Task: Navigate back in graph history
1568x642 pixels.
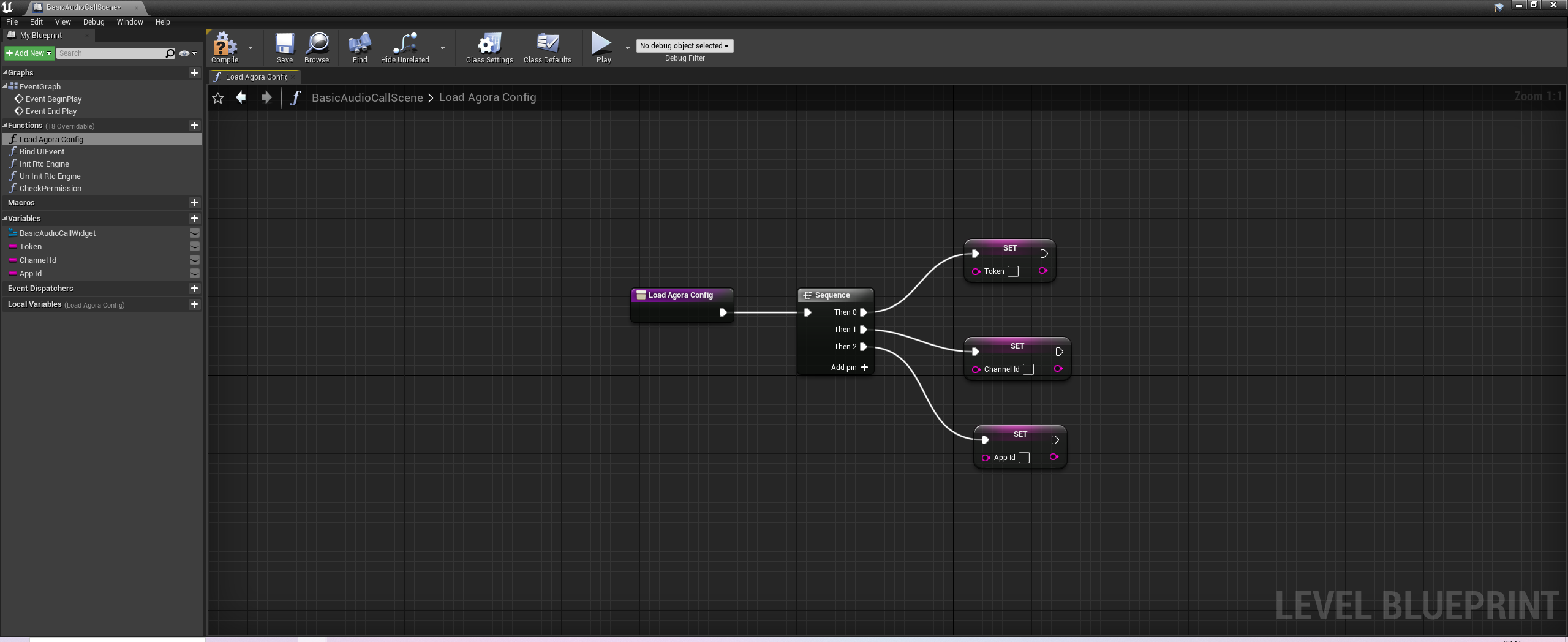Action: (x=241, y=97)
